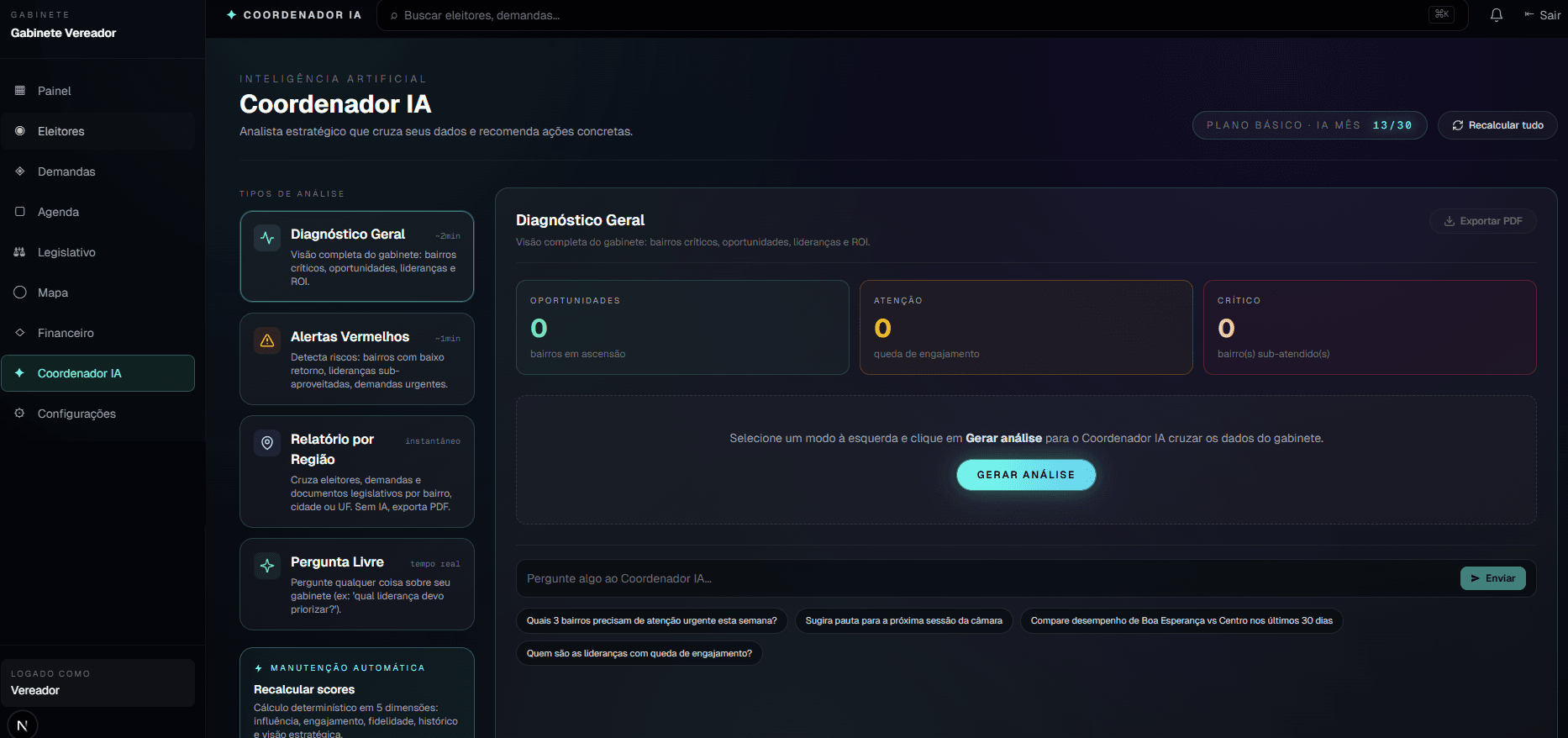Image resolution: width=1568 pixels, height=738 pixels.
Task: Log out using Sair
Action: 1543,15
